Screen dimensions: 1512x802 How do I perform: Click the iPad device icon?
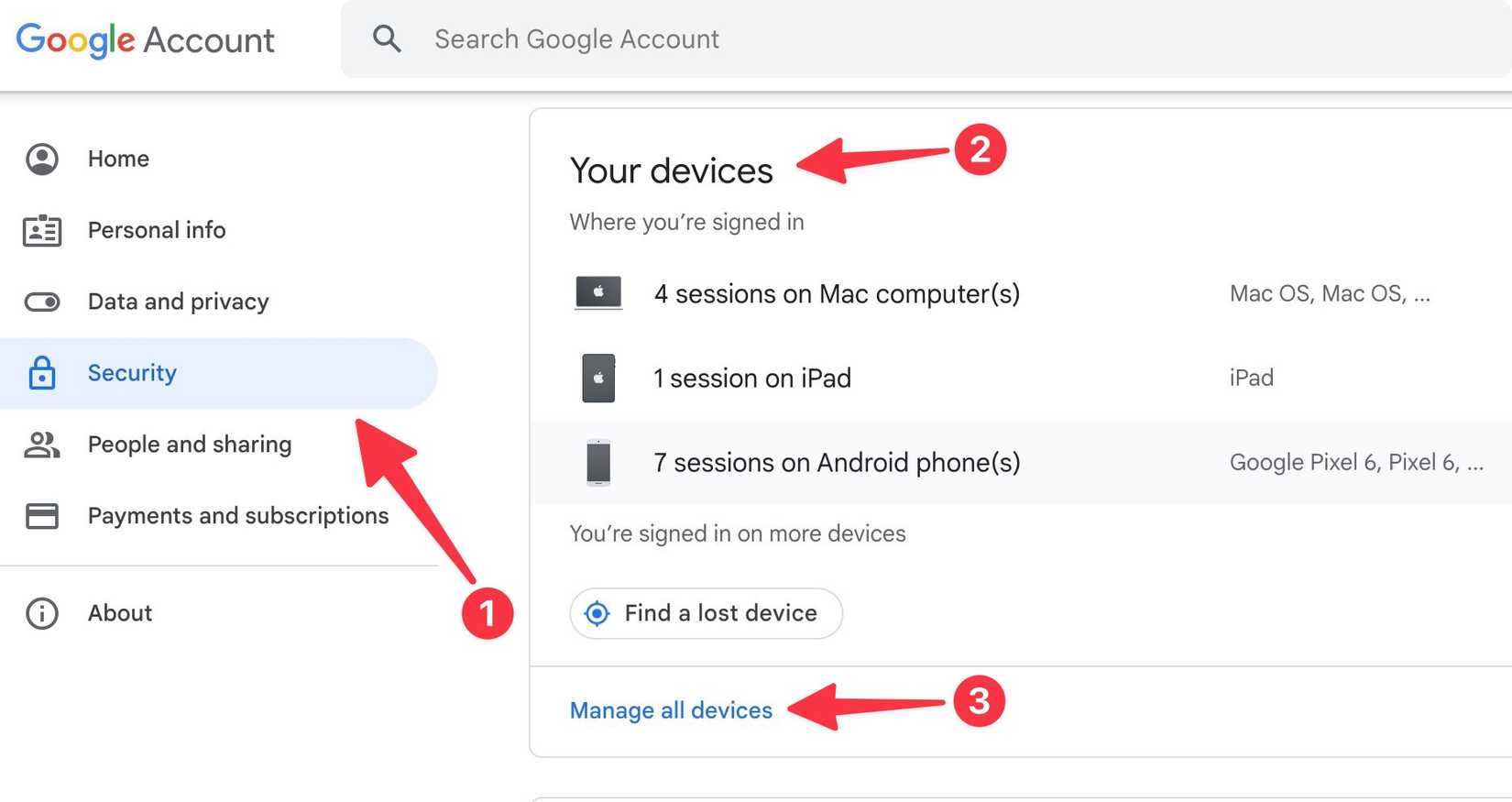pos(598,378)
